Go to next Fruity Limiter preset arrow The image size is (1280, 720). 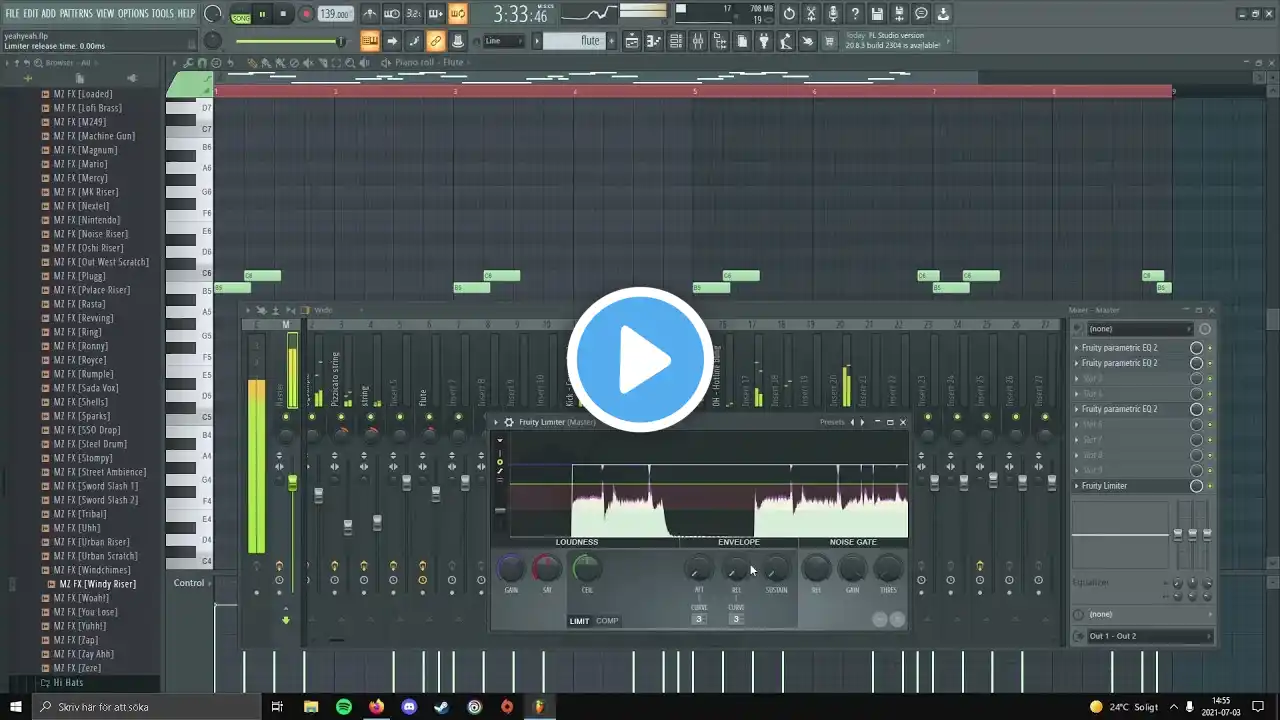(864, 422)
